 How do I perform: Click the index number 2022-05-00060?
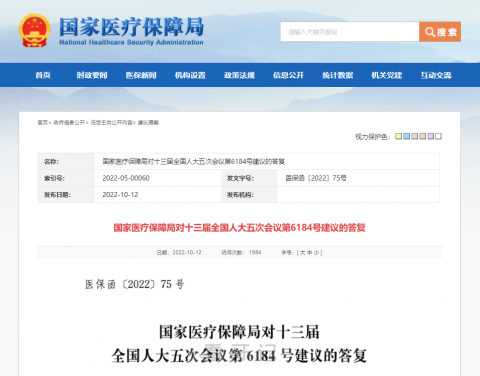126,178
